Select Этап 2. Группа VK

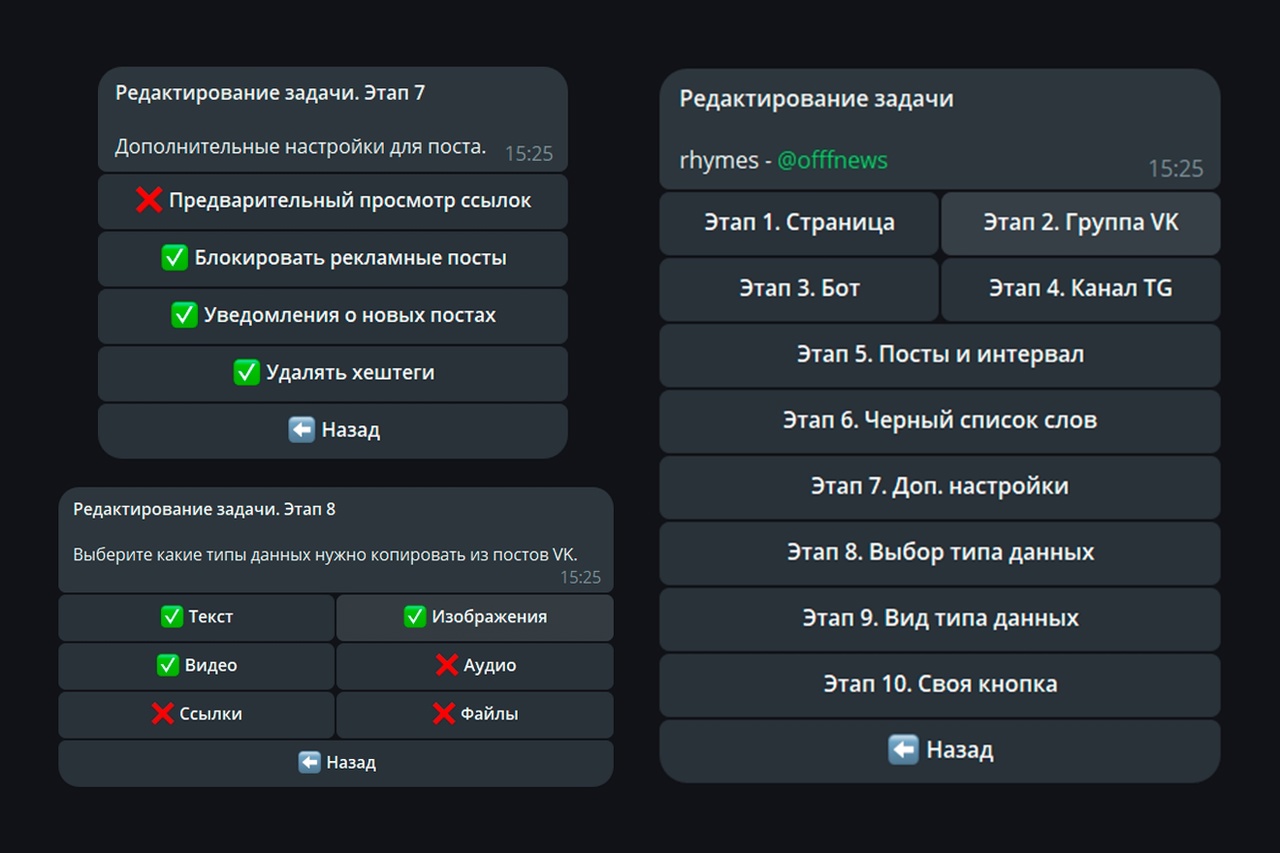(x=1080, y=222)
